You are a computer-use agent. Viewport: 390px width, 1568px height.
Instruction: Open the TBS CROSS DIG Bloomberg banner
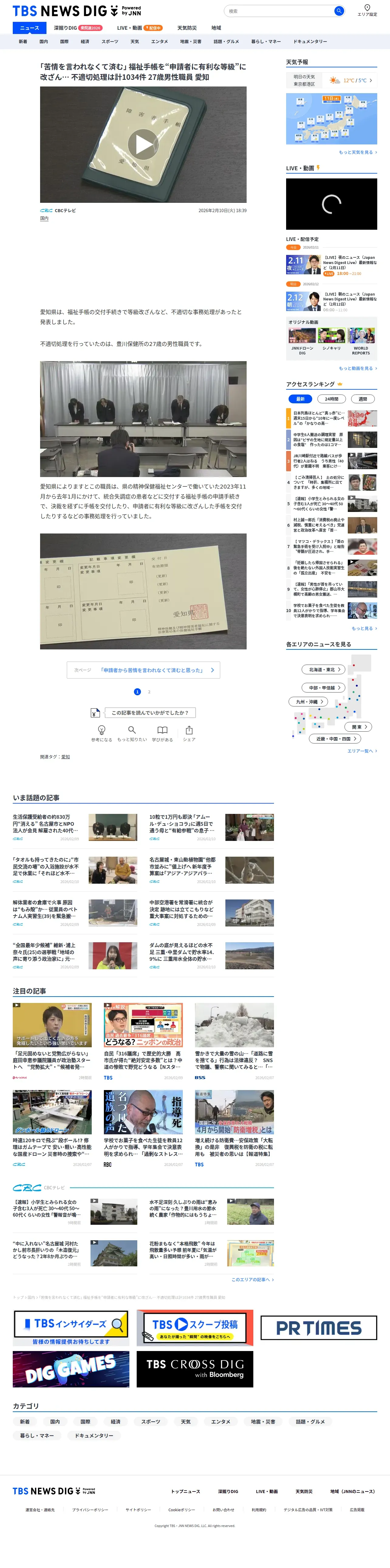click(x=194, y=1370)
